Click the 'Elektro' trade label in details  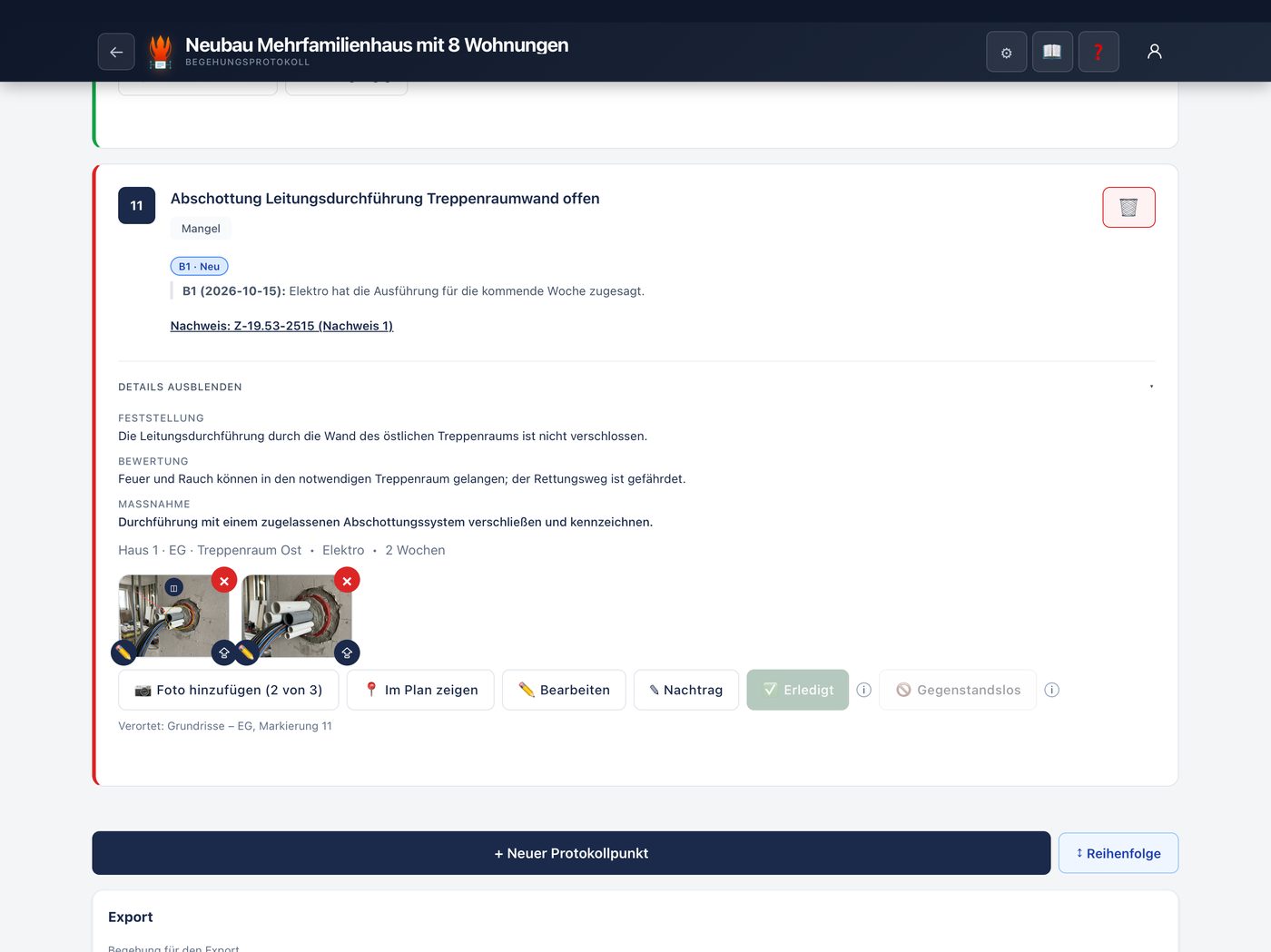pos(343,550)
